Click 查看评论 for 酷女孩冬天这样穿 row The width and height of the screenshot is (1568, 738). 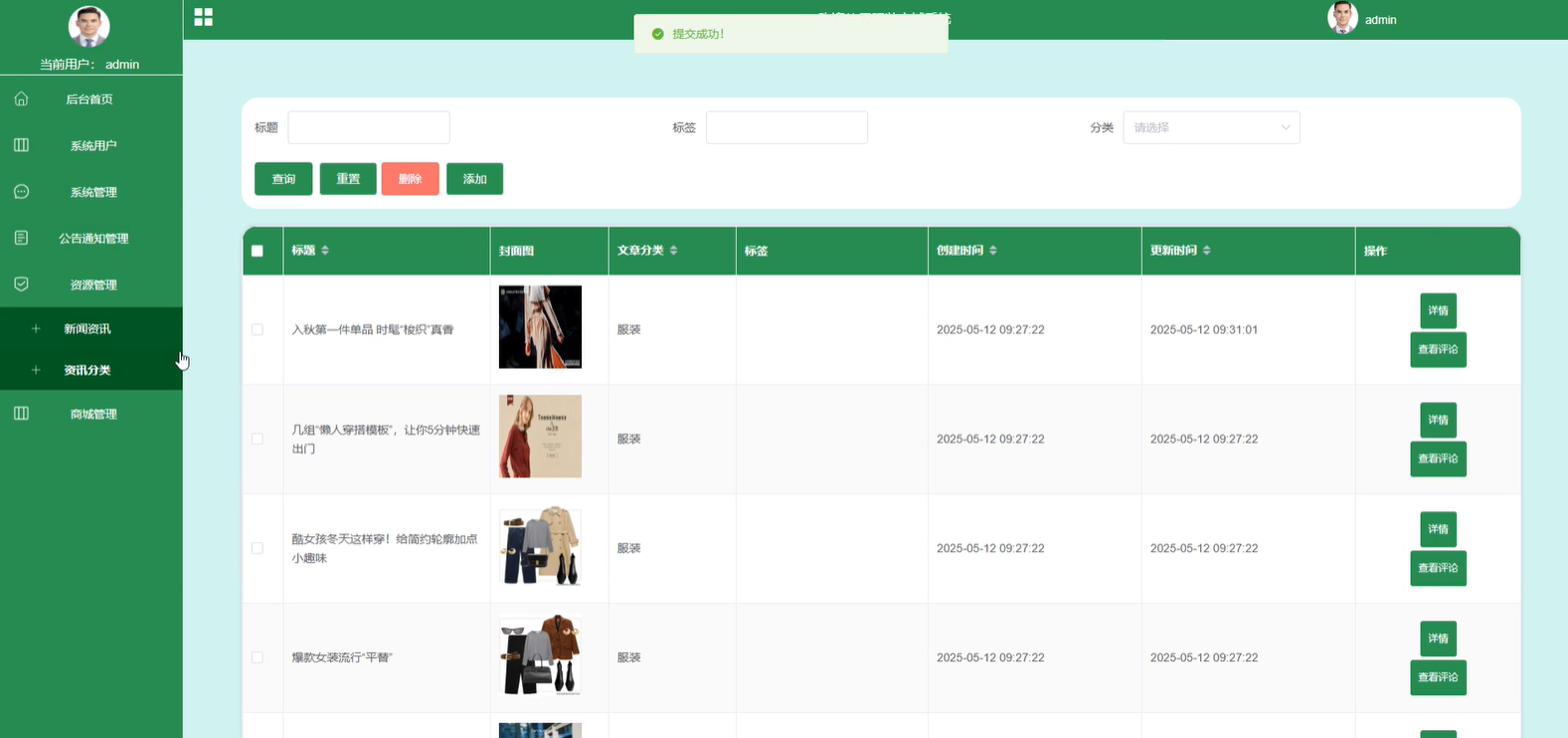(x=1438, y=568)
